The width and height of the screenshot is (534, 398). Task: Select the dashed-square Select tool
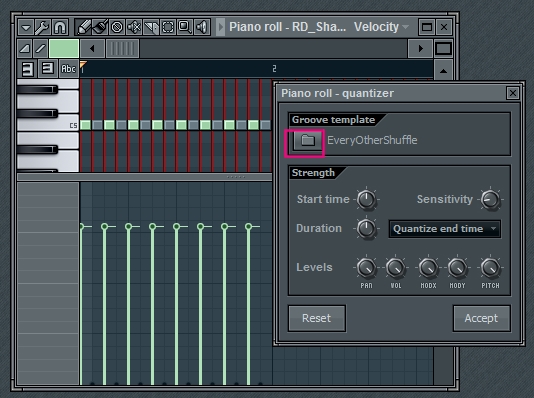[168, 27]
